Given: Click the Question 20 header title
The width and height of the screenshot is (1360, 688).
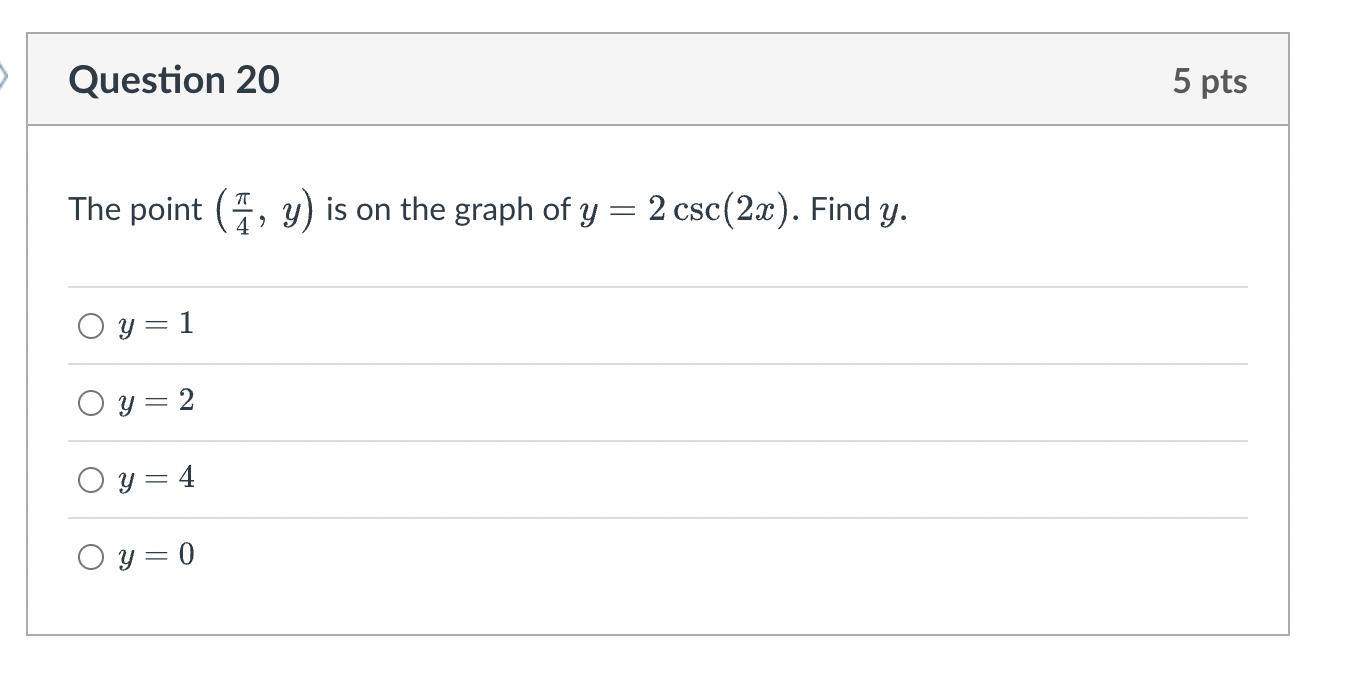Looking at the screenshot, I should pyautogui.click(x=173, y=80).
